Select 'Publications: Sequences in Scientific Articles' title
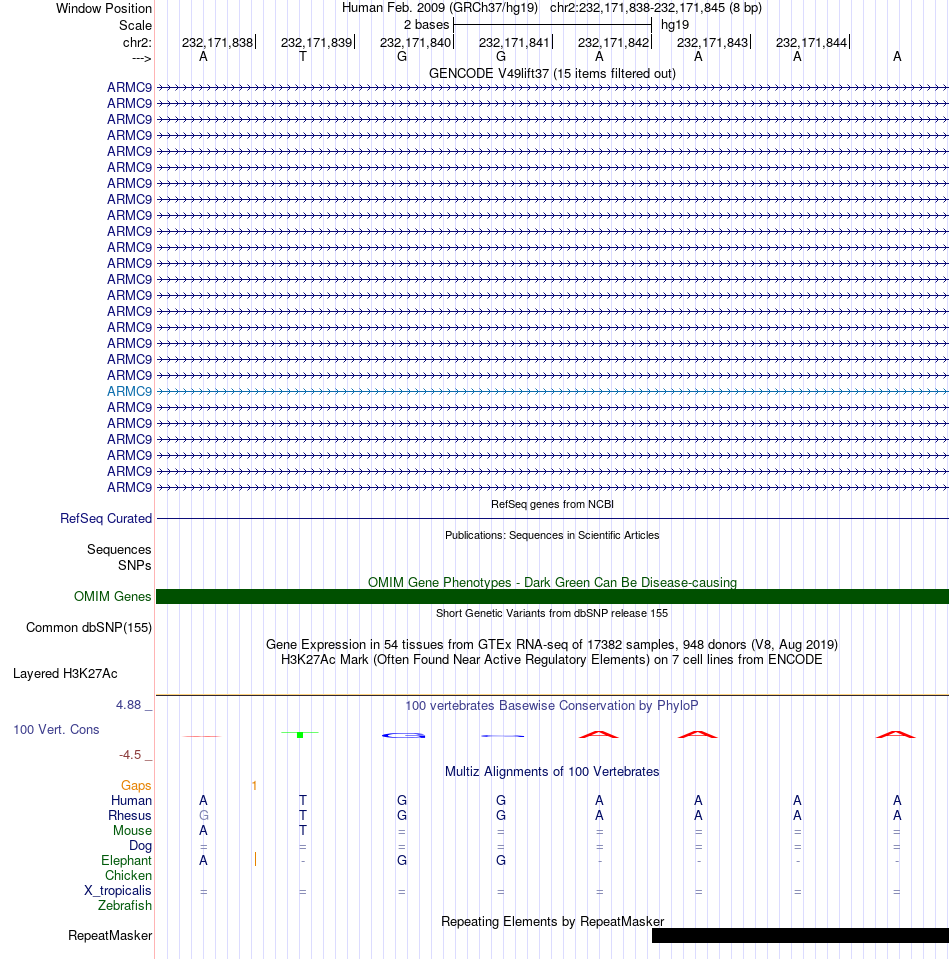Image resolution: width=950 pixels, height=959 pixels. tap(552, 535)
